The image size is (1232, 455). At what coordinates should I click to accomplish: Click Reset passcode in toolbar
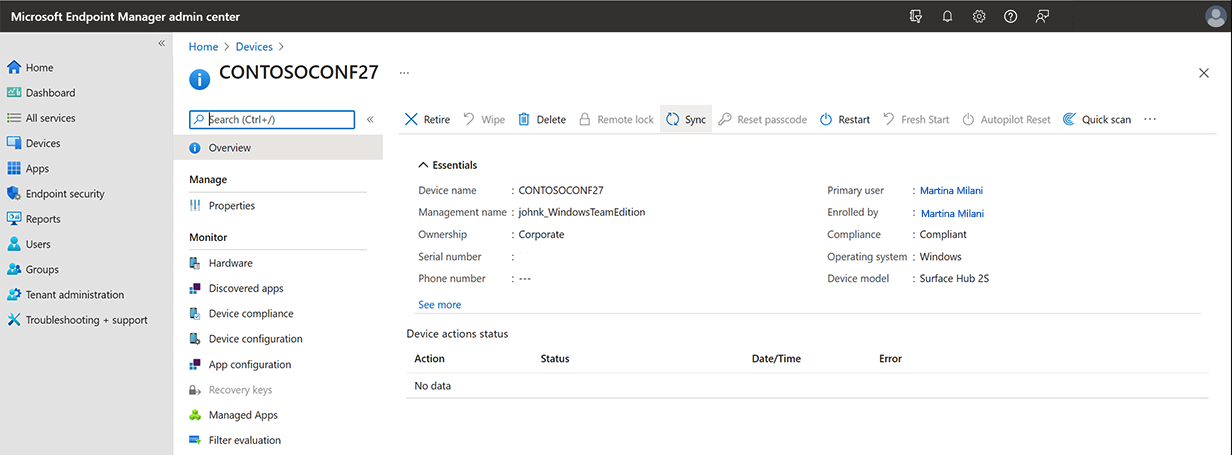(762, 119)
